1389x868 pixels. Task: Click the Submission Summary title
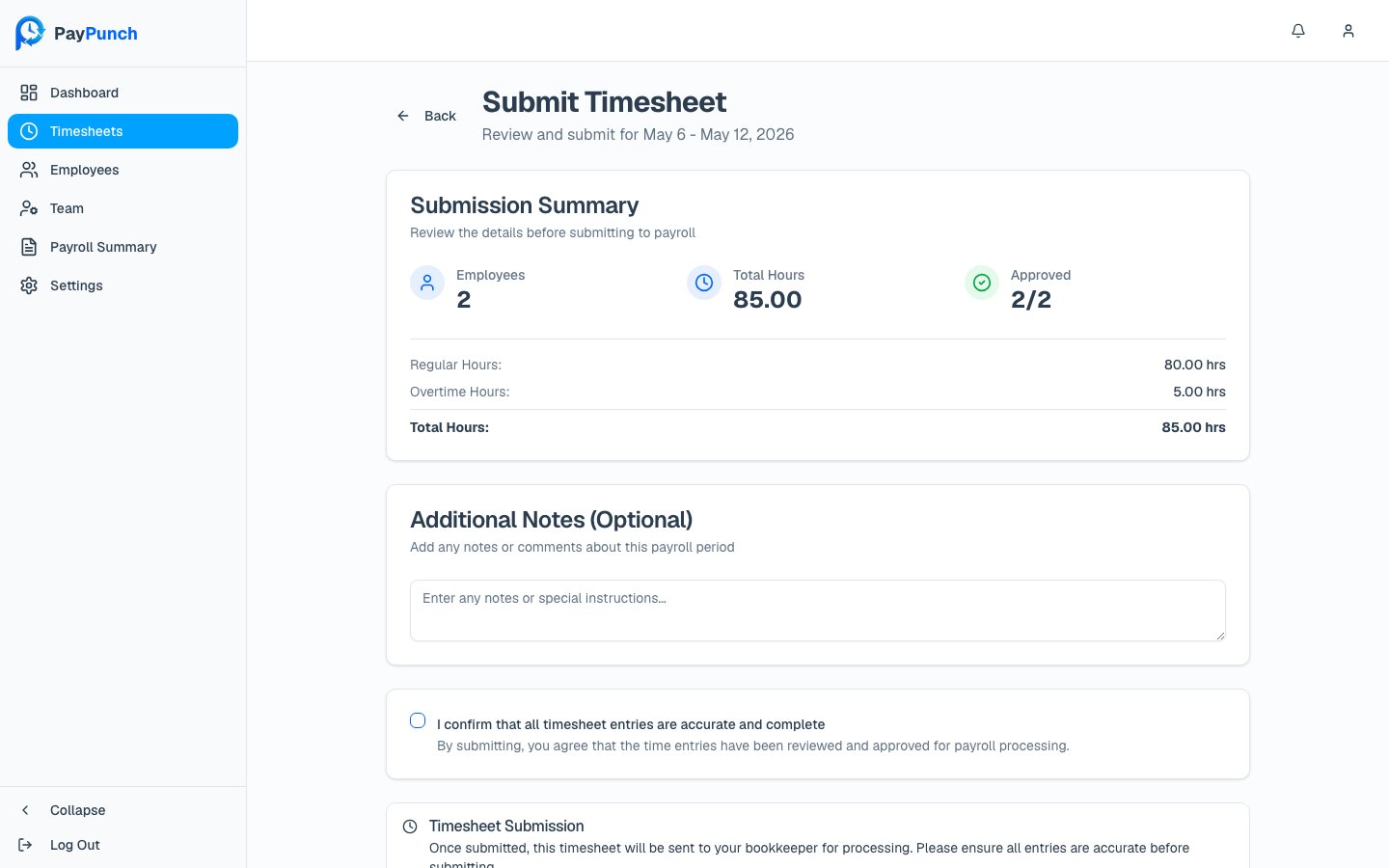click(x=525, y=205)
